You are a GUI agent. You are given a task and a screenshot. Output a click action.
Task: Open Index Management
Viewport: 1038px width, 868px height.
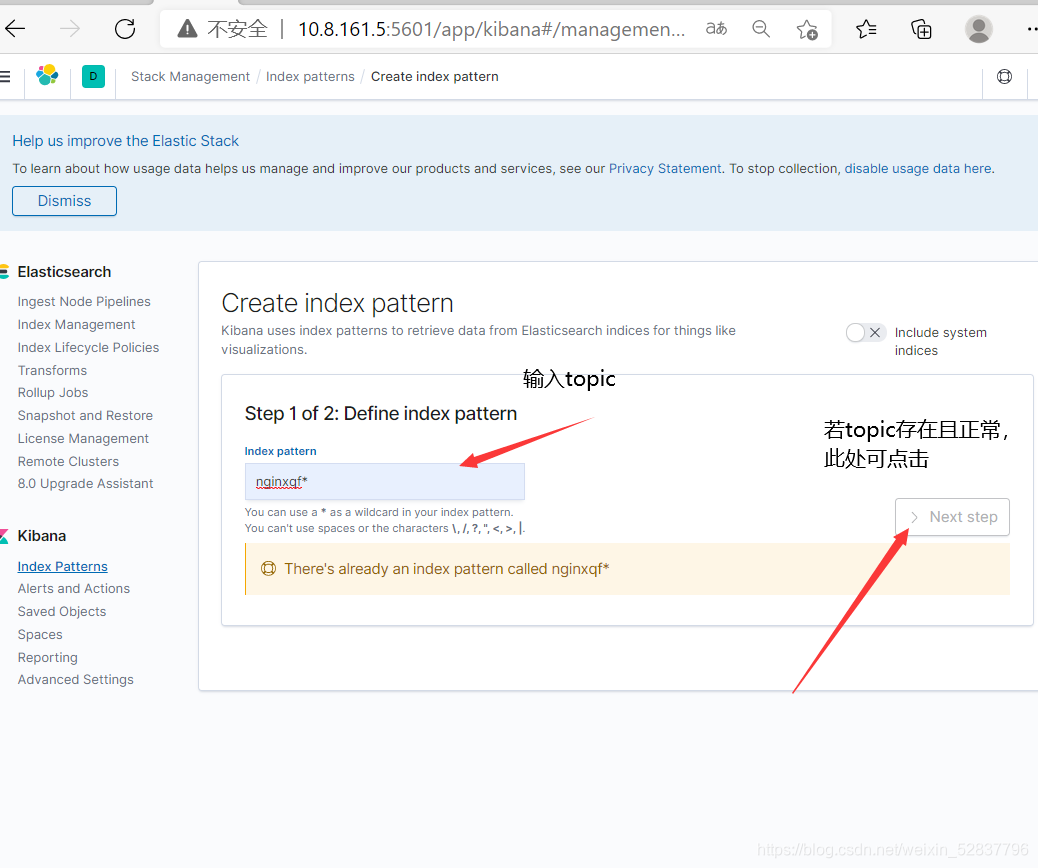76,324
